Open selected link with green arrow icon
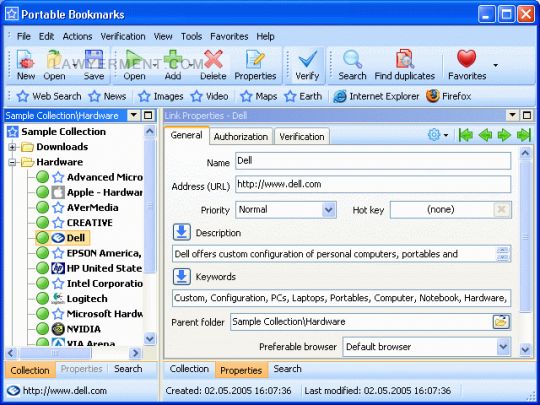Image resolution: width=540 pixels, height=405 pixels. (x=134, y=65)
